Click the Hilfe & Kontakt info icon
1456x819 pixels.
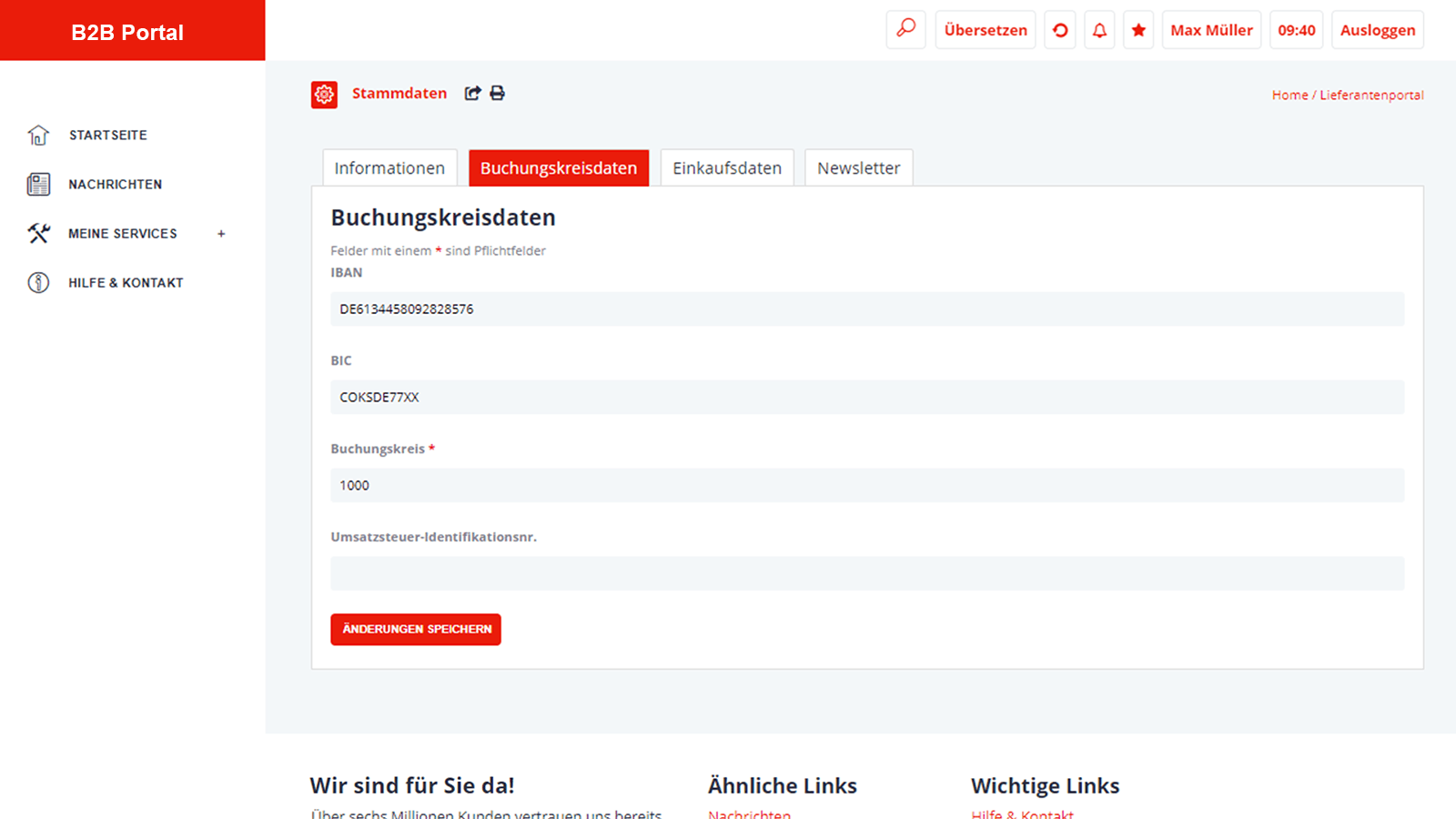38,283
